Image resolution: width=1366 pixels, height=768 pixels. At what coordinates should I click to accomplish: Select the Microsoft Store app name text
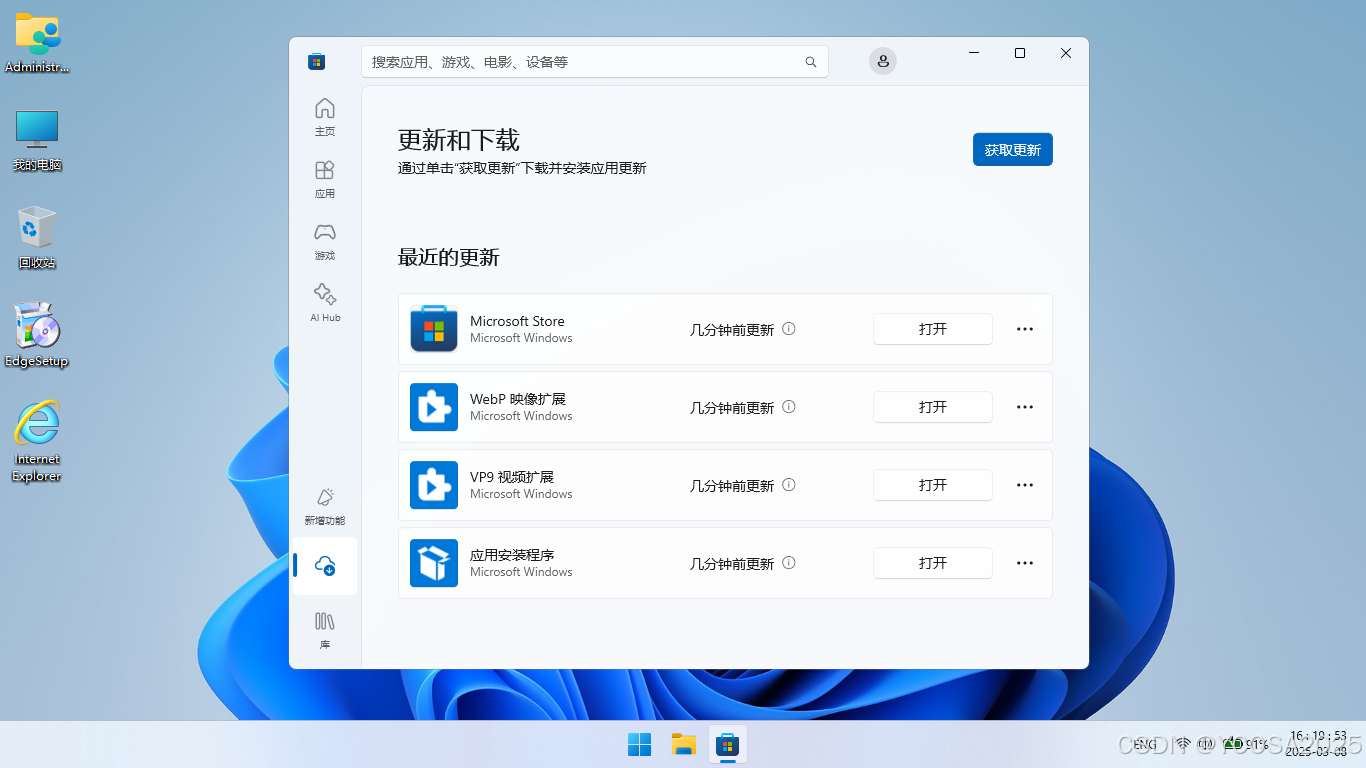click(x=517, y=321)
